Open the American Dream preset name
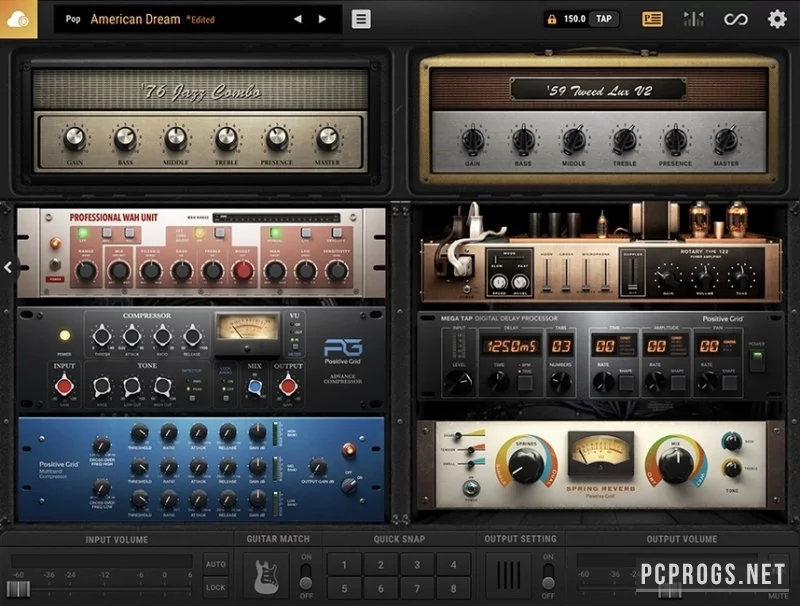The height and width of the screenshot is (606, 800). point(135,19)
